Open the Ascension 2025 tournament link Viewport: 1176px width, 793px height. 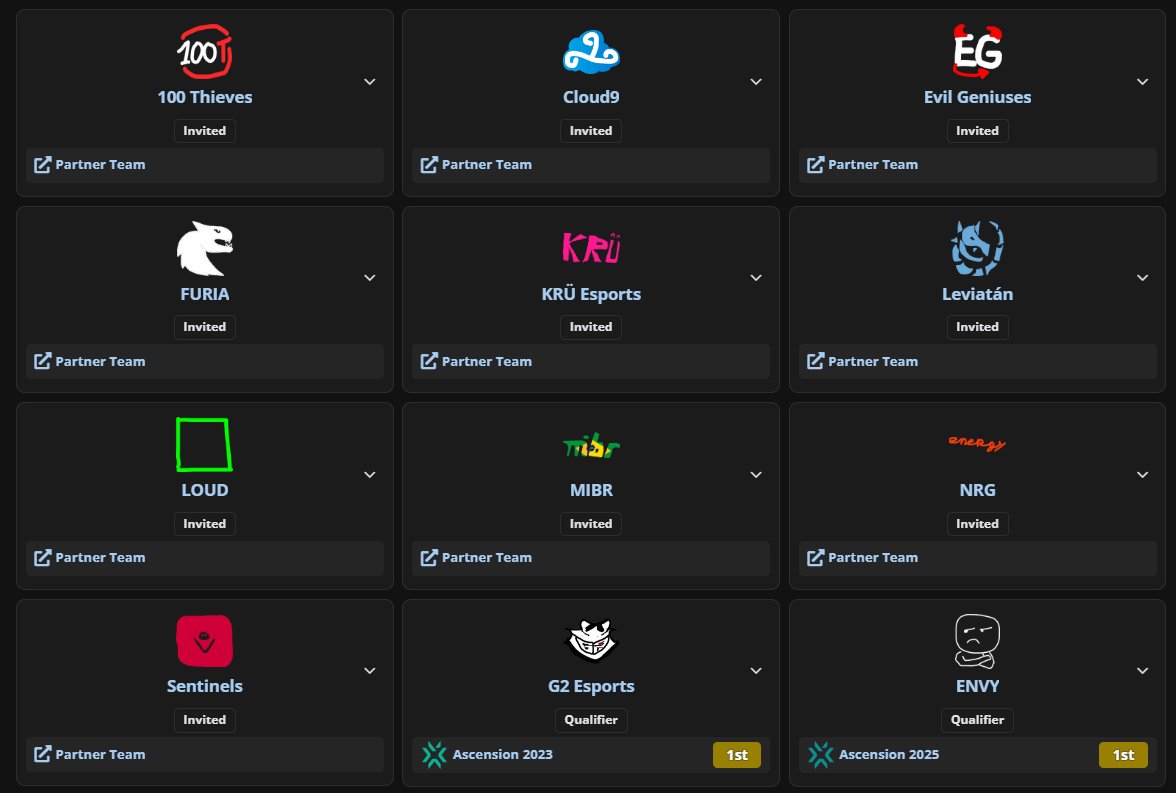(x=889, y=754)
